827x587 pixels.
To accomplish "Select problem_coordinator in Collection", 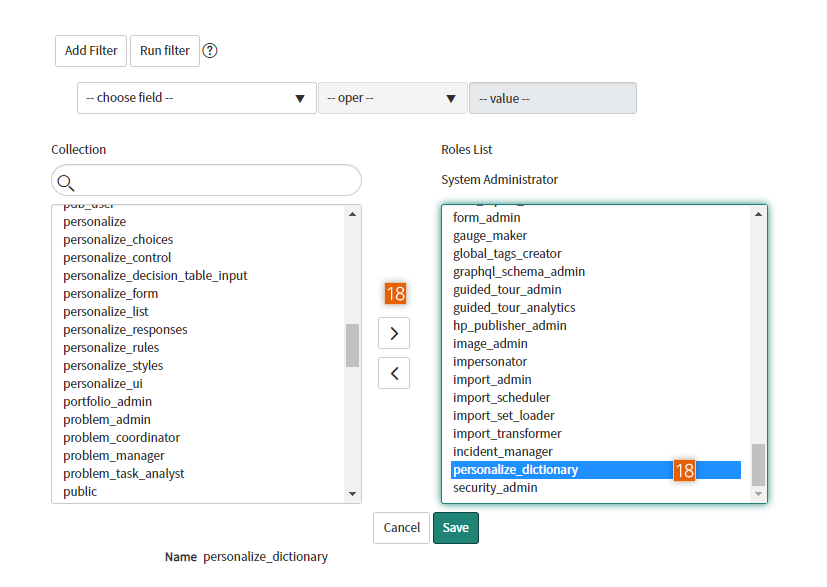I will [121, 437].
